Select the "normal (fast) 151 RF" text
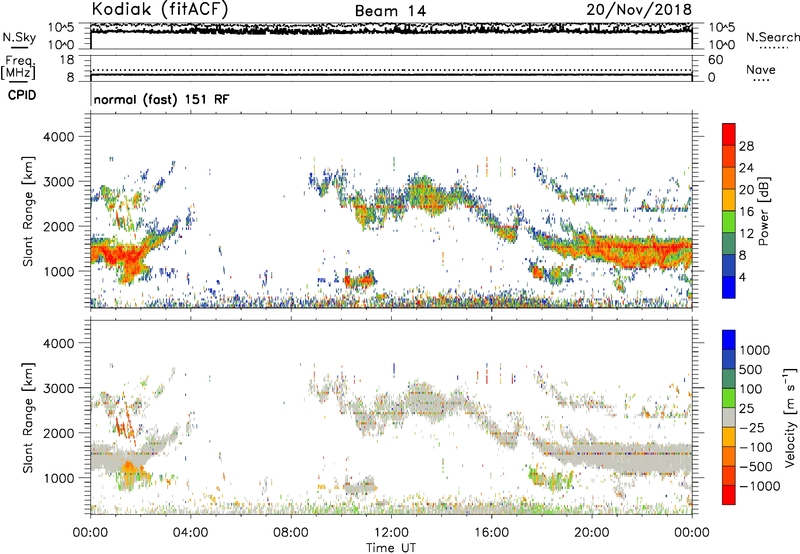800x554 pixels. [x=162, y=99]
